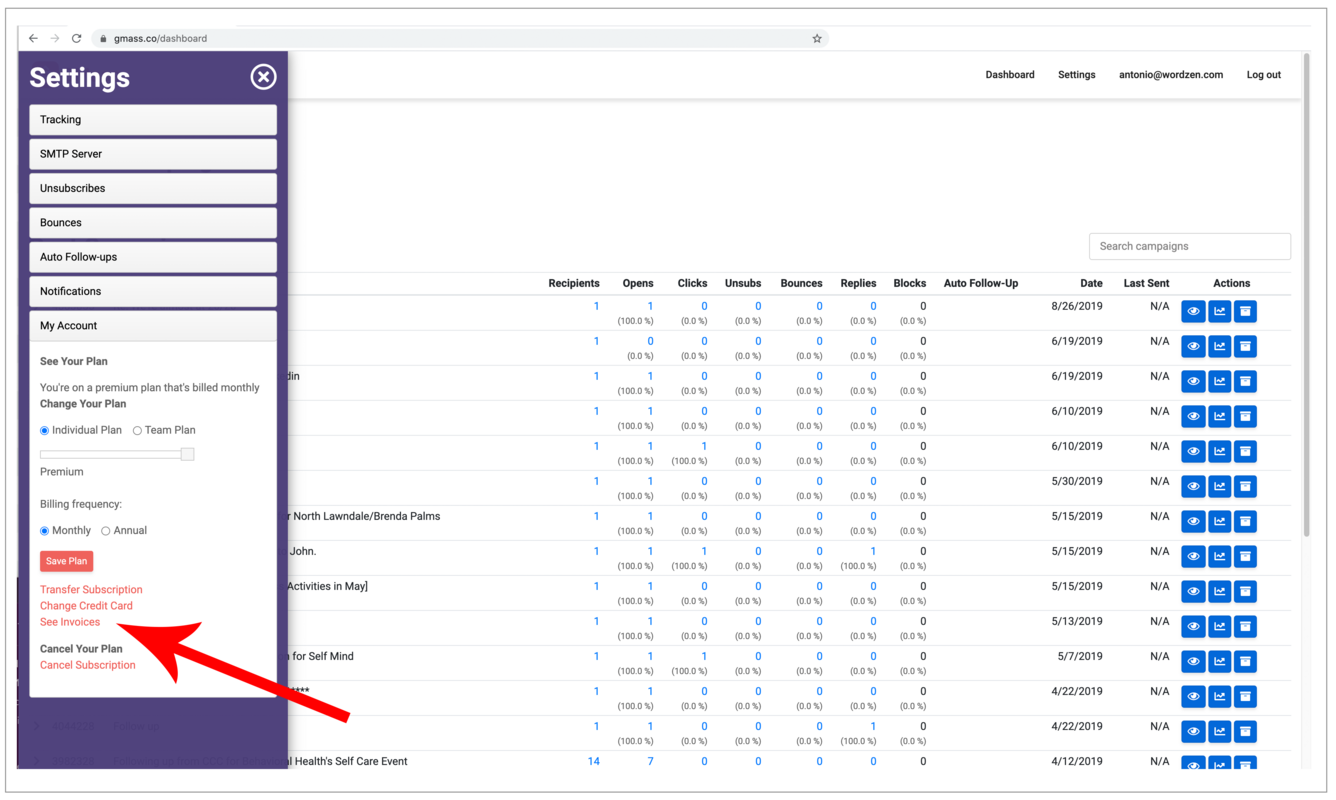This screenshot has height=800, width=1336.
Task: Archive the 5/30/2019 campaign
Action: 1245,487
